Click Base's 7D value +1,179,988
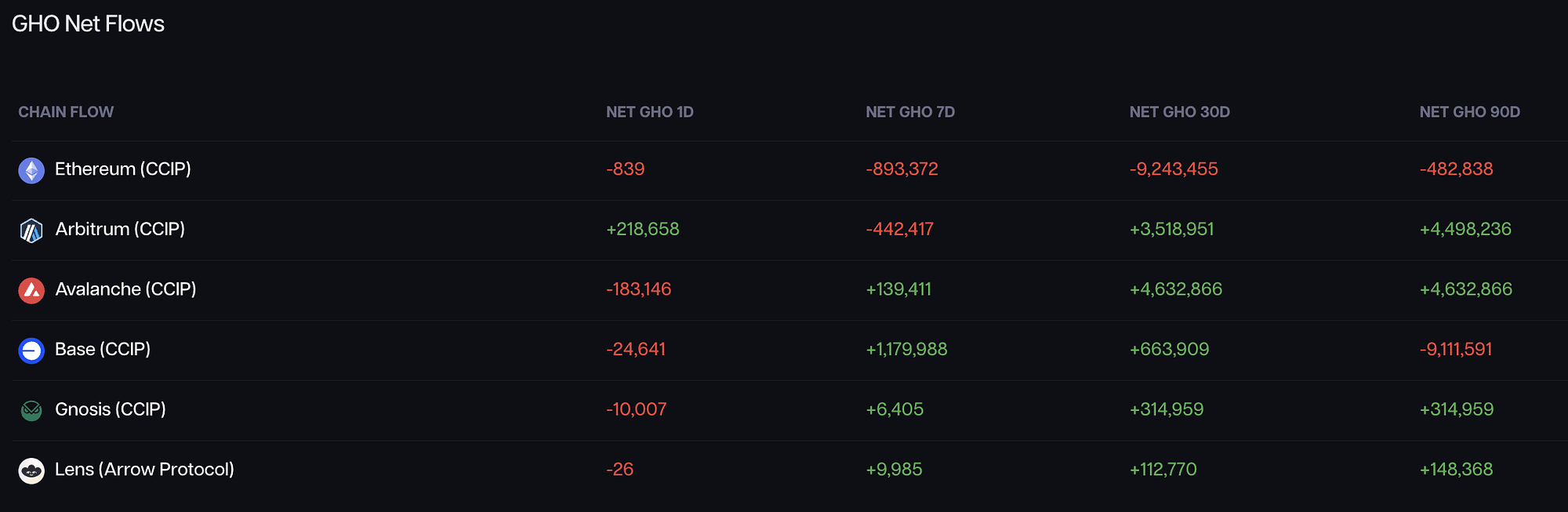The image size is (1568, 512). coord(906,349)
